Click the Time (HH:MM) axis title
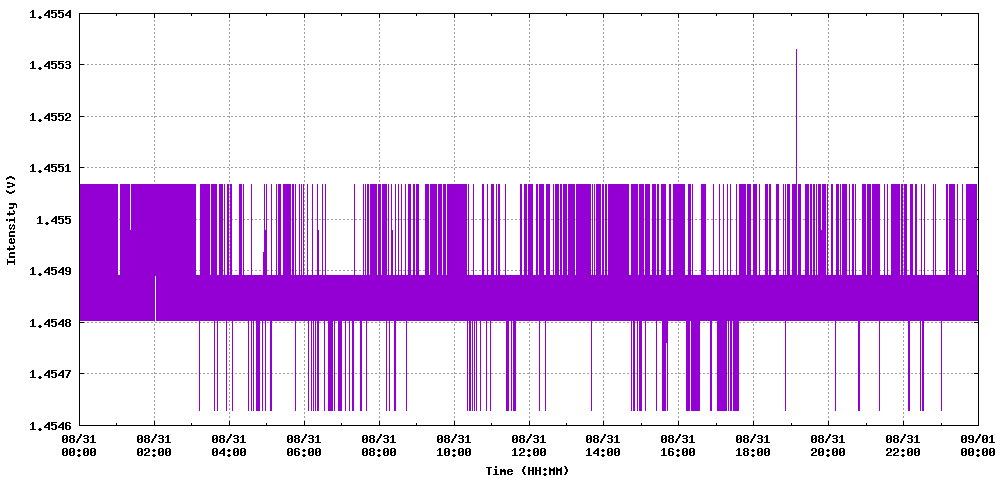The height and width of the screenshot is (480, 1000). [526, 471]
